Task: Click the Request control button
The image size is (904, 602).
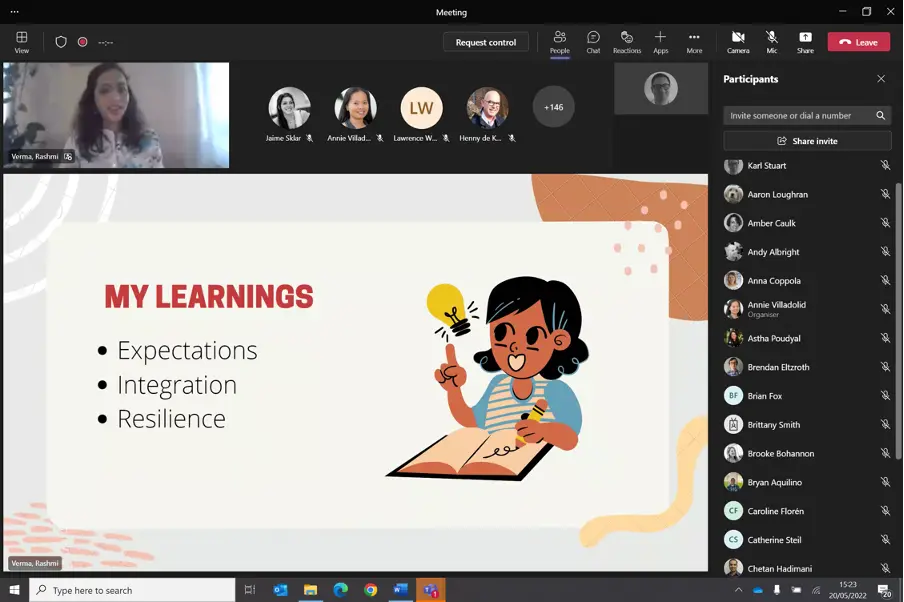Action: (x=485, y=42)
